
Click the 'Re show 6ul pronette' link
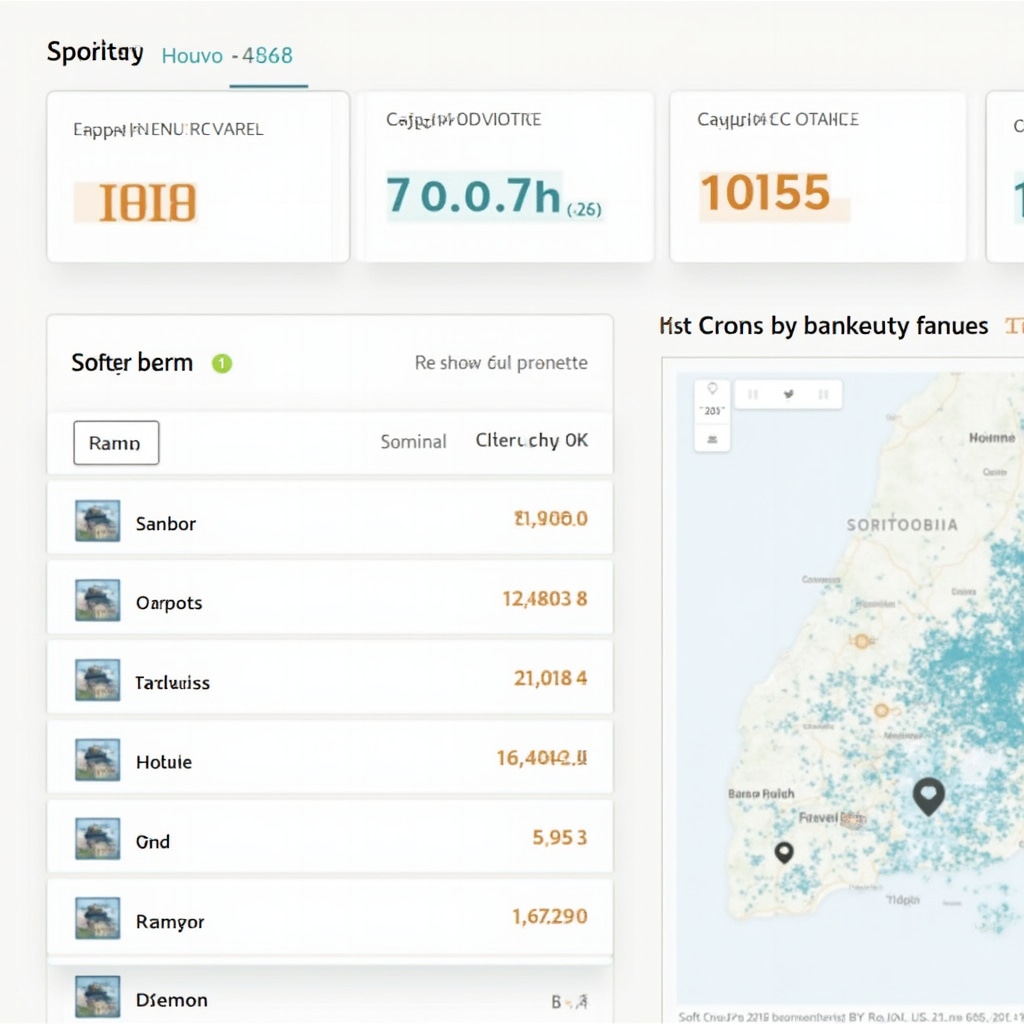[x=501, y=363]
